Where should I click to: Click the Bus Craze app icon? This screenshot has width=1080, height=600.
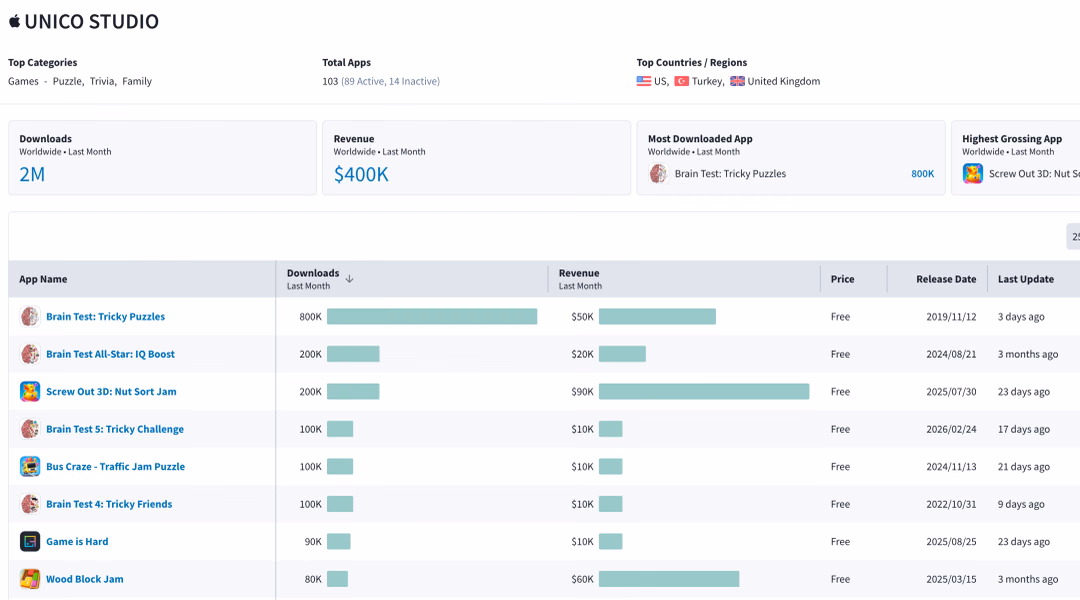(x=30, y=466)
